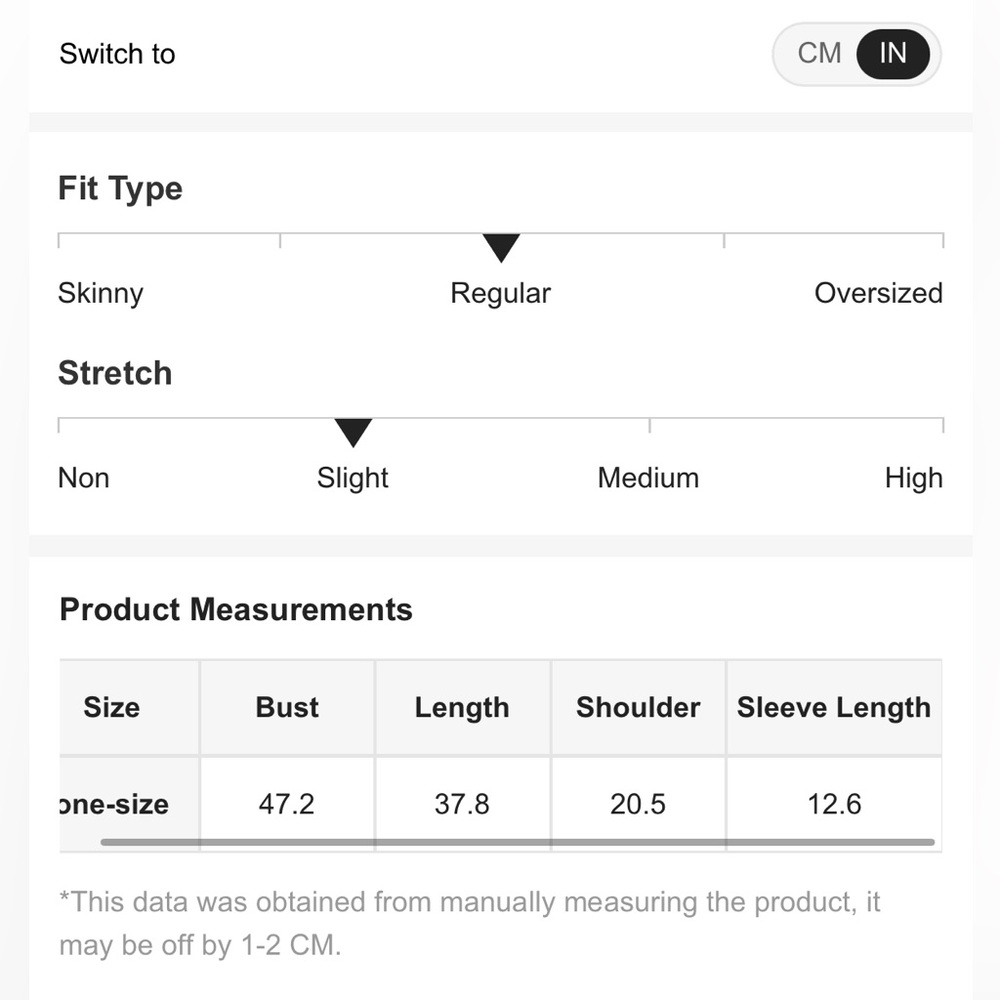Click the measurements table horizontal scrollbar
1000x1000 pixels.
coord(517,842)
